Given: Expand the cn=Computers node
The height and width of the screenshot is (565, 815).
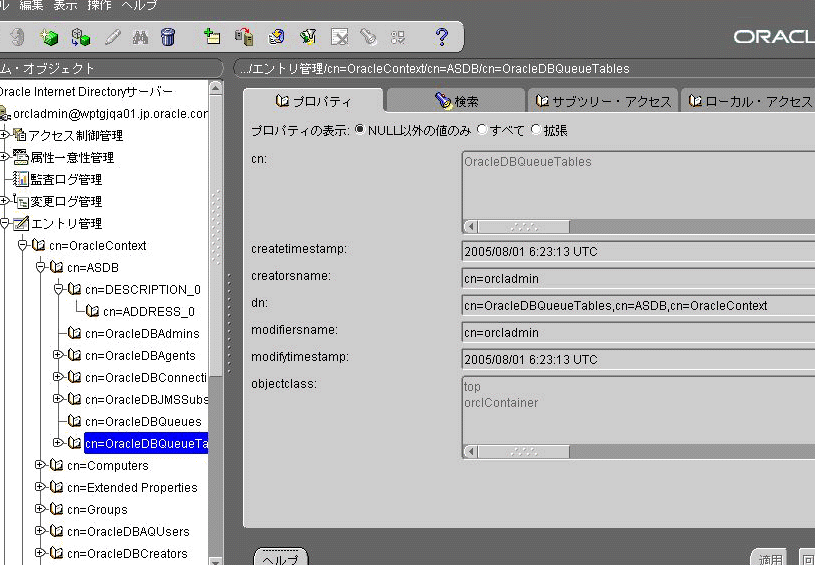Looking at the screenshot, I should pyautogui.click(x=40, y=465).
